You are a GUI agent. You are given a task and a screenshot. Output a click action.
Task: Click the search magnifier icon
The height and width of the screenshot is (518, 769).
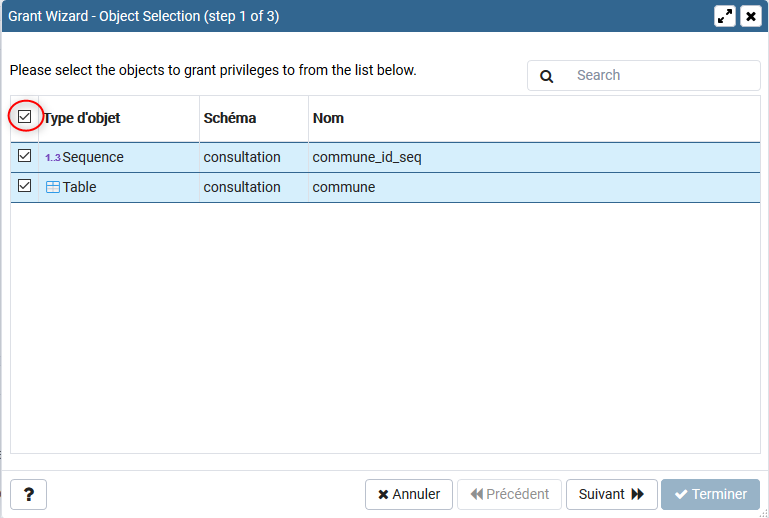click(x=547, y=76)
